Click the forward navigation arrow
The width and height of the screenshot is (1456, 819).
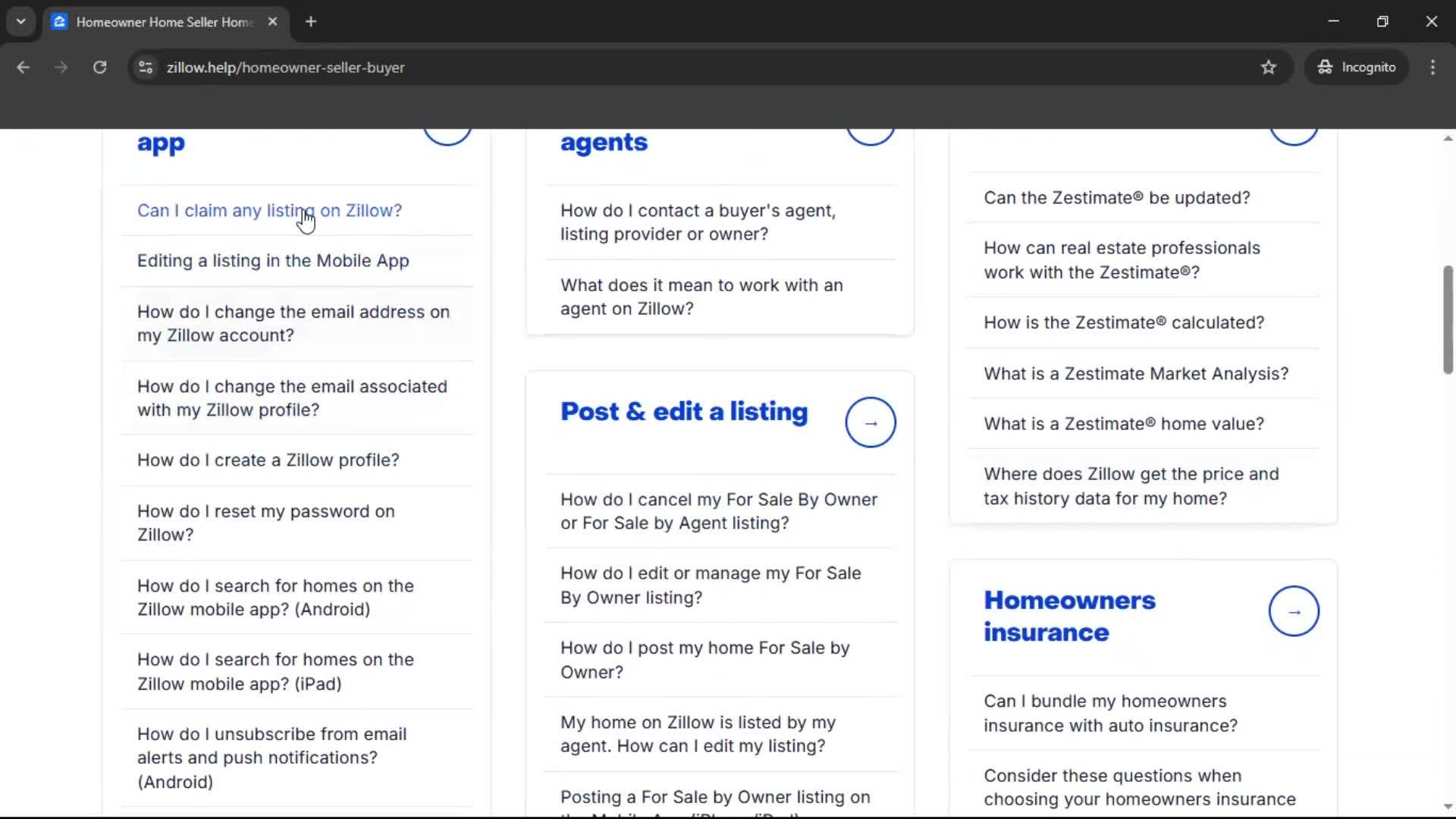coord(60,67)
